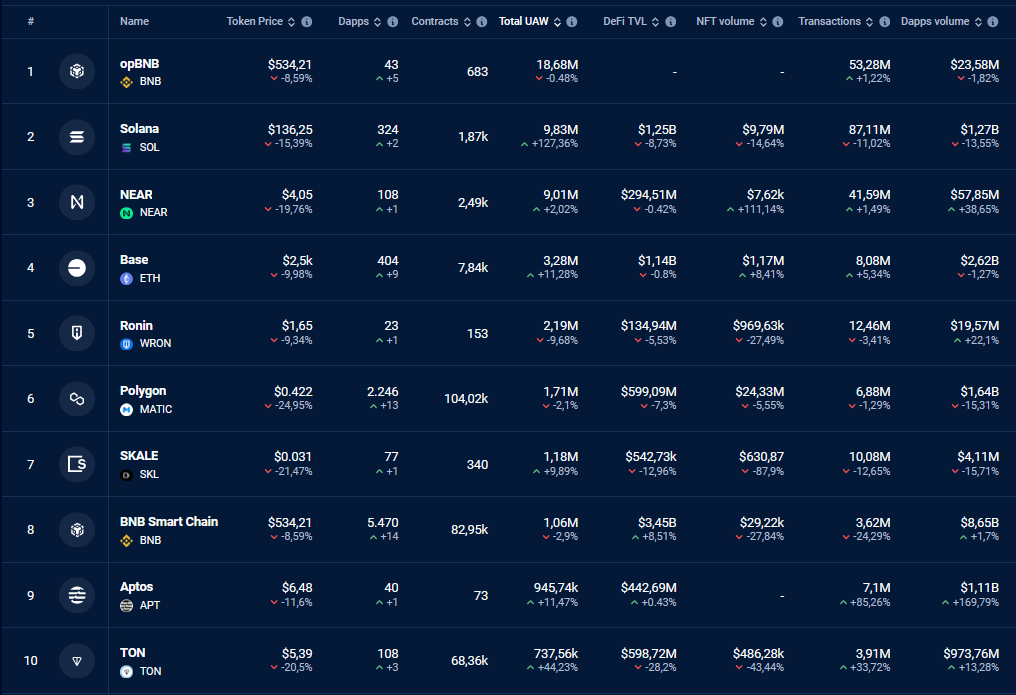This screenshot has width=1016, height=695.
Task: Open the SKALE chain page
Action: 139,456
